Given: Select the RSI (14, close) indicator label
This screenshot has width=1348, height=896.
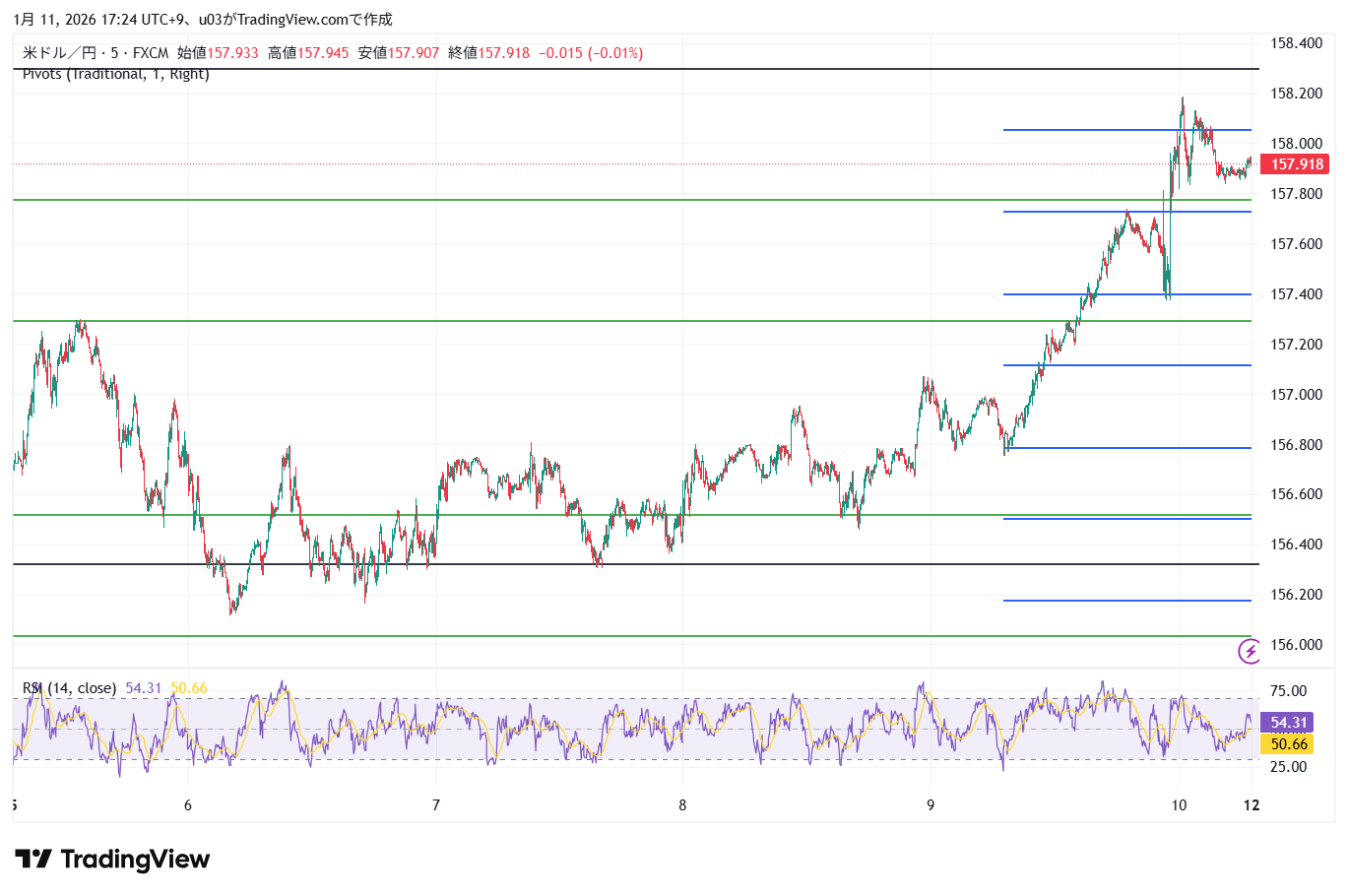Looking at the screenshot, I should coord(69,688).
